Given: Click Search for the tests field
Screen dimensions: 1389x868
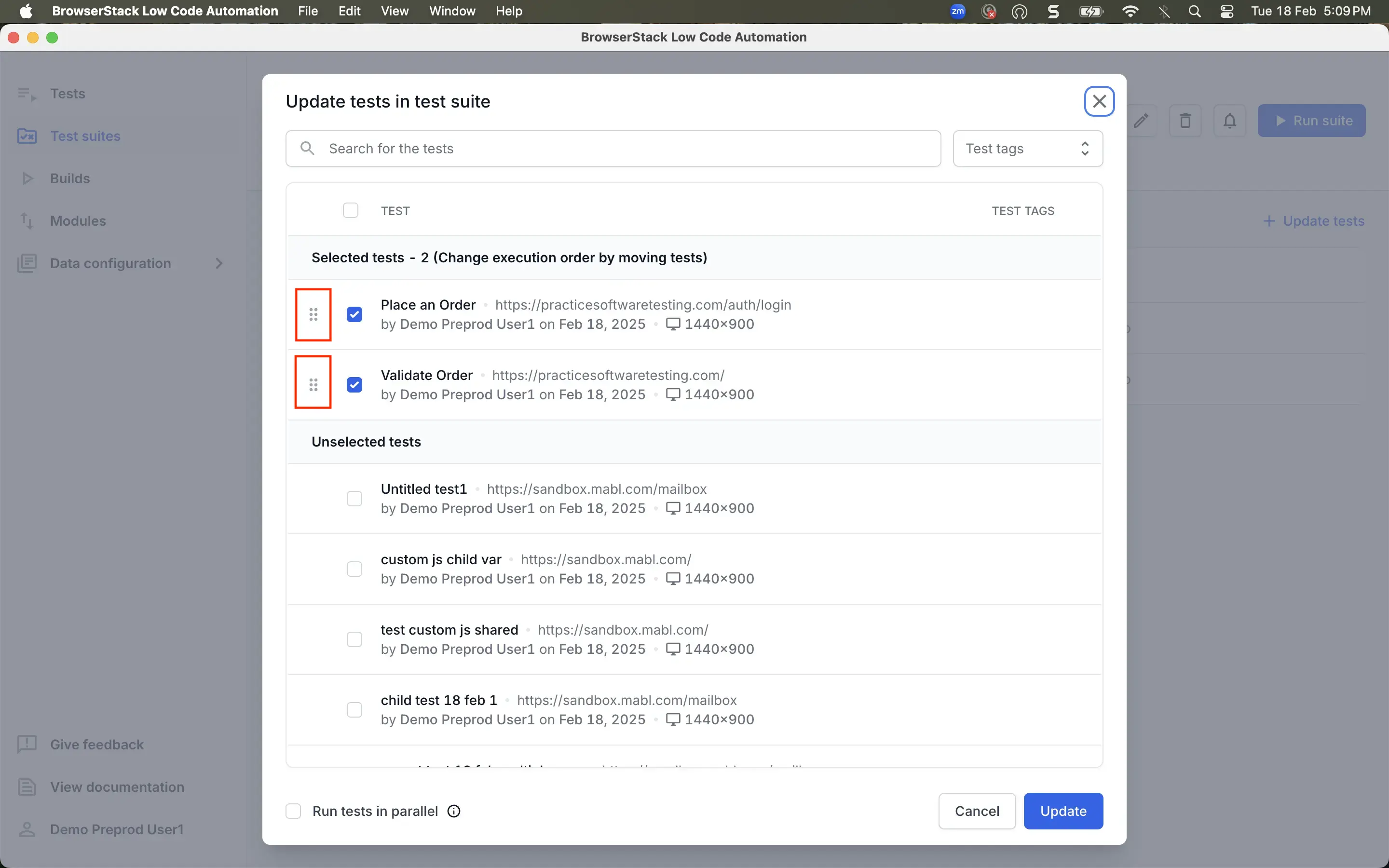Looking at the screenshot, I should click(626, 149).
